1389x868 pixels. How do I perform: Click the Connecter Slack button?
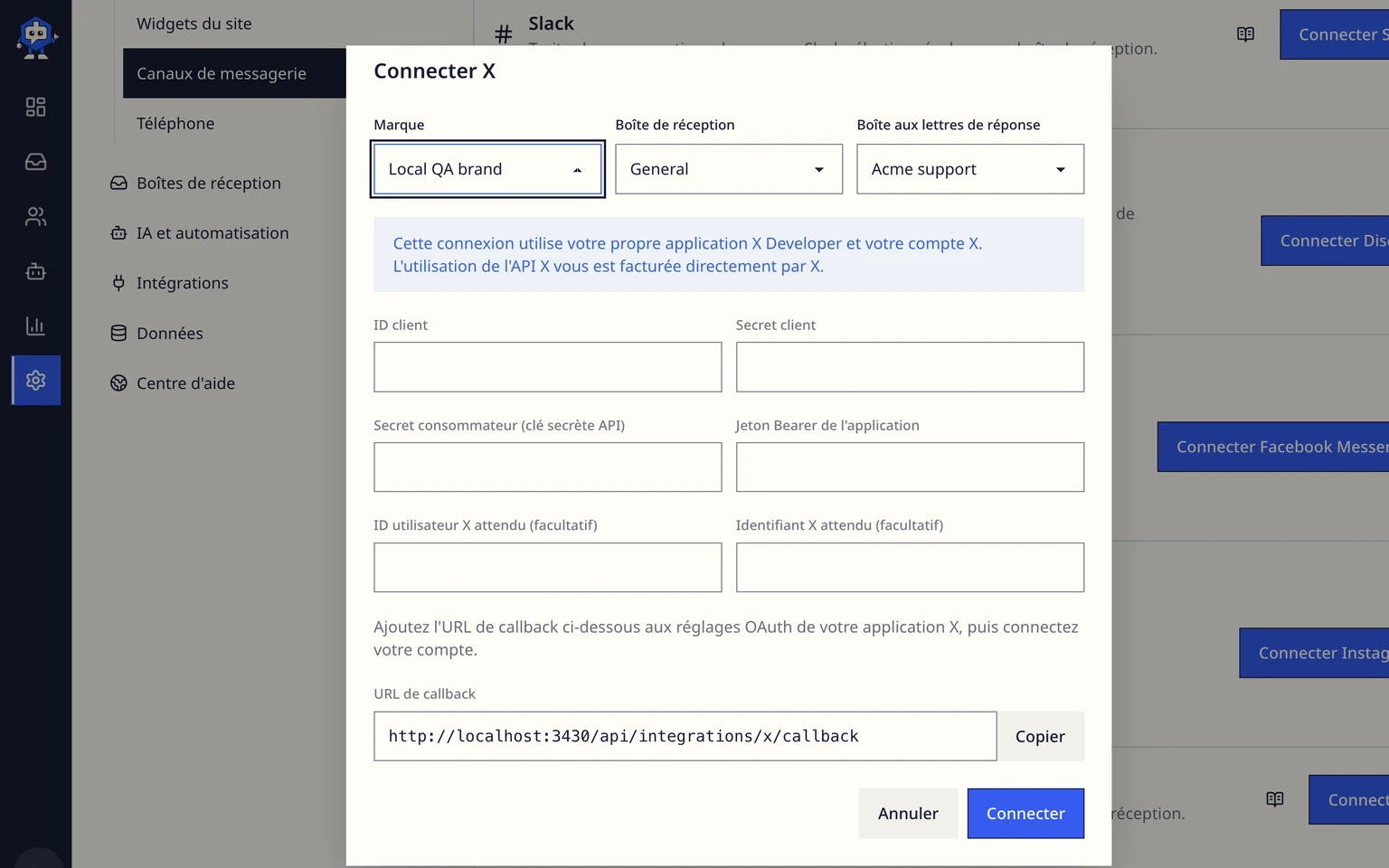pos(1335,34)
